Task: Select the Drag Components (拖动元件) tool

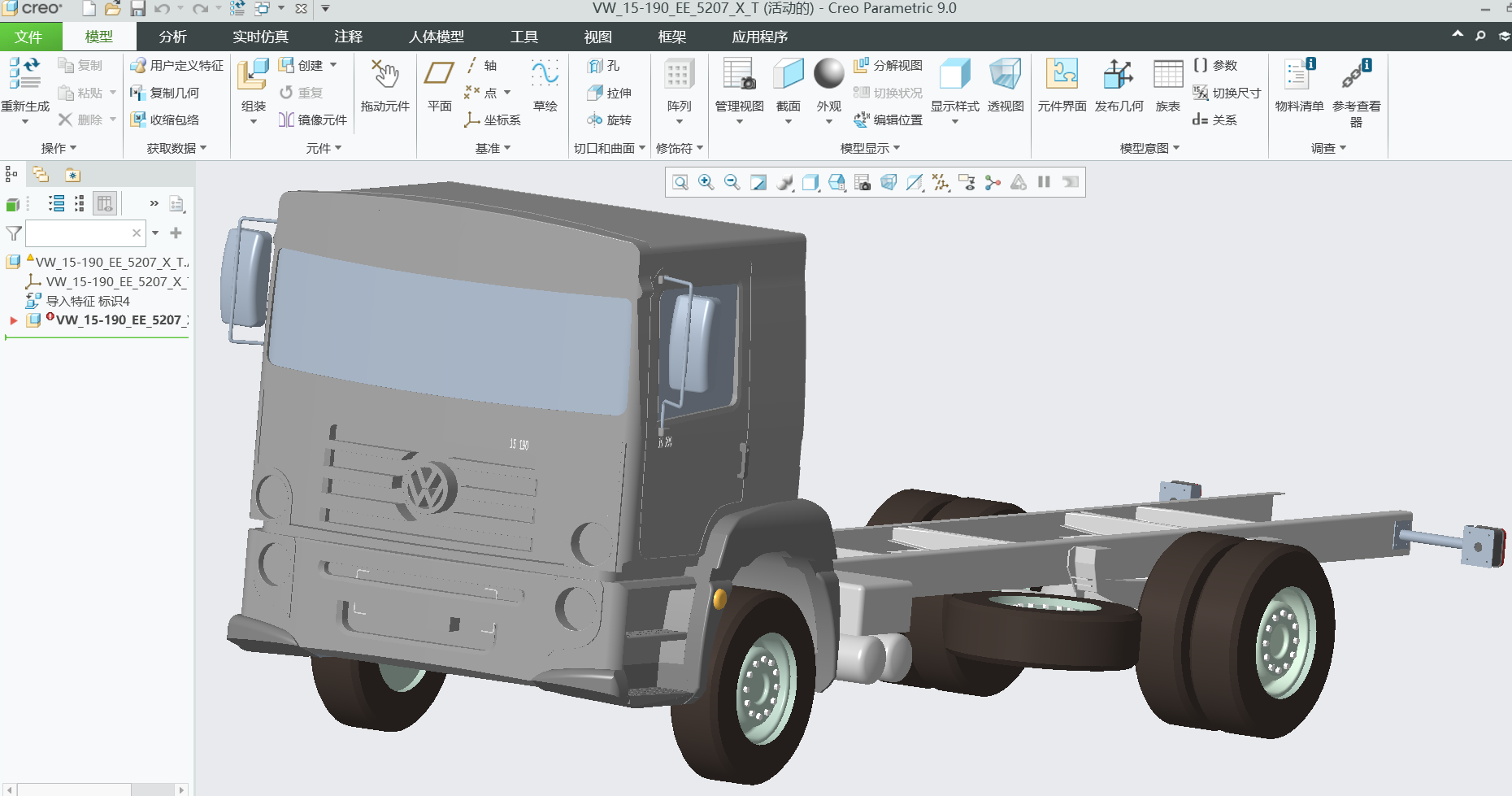Action: pos(385,76)
